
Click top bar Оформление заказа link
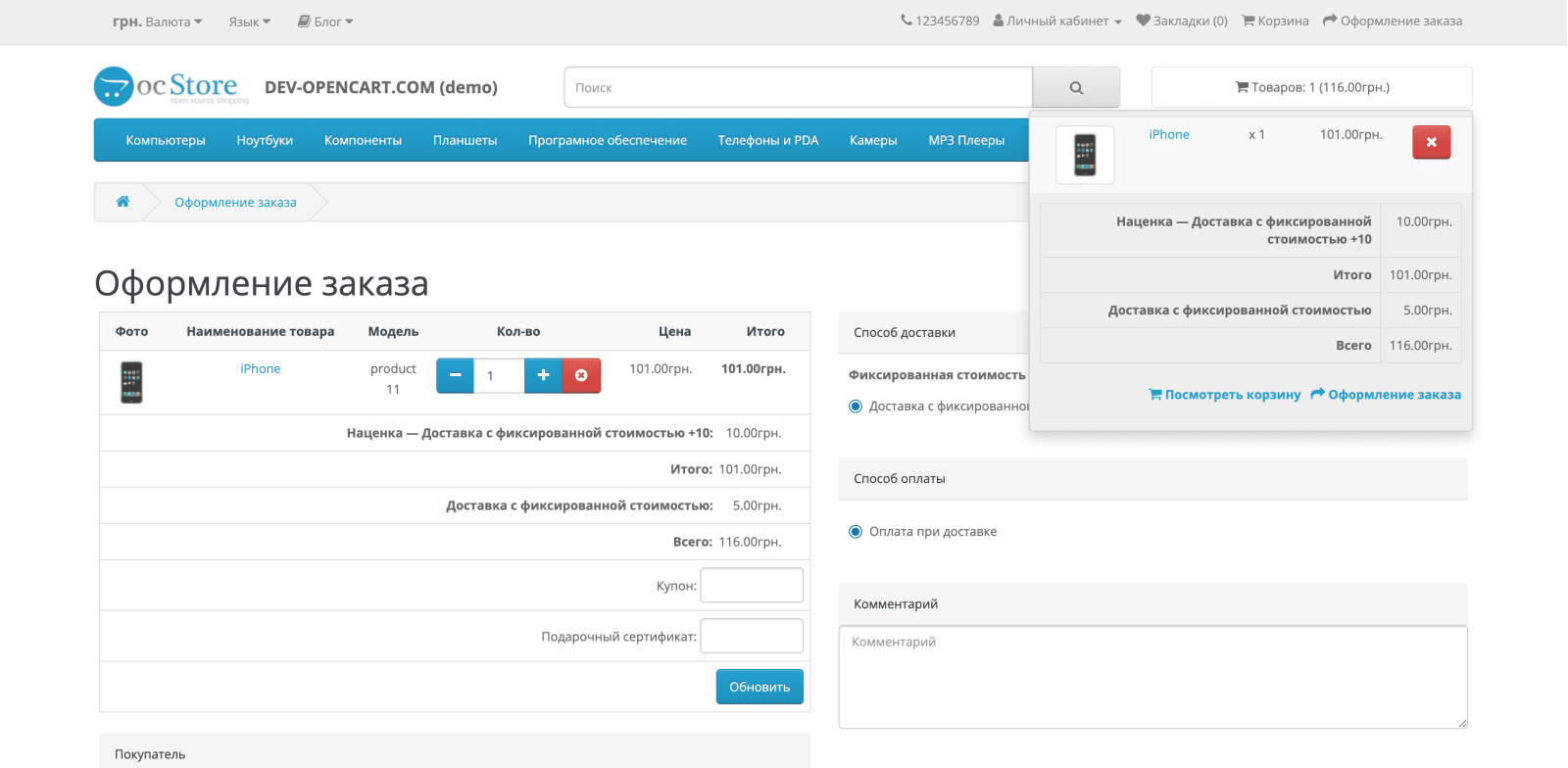tap(1393, 21)
